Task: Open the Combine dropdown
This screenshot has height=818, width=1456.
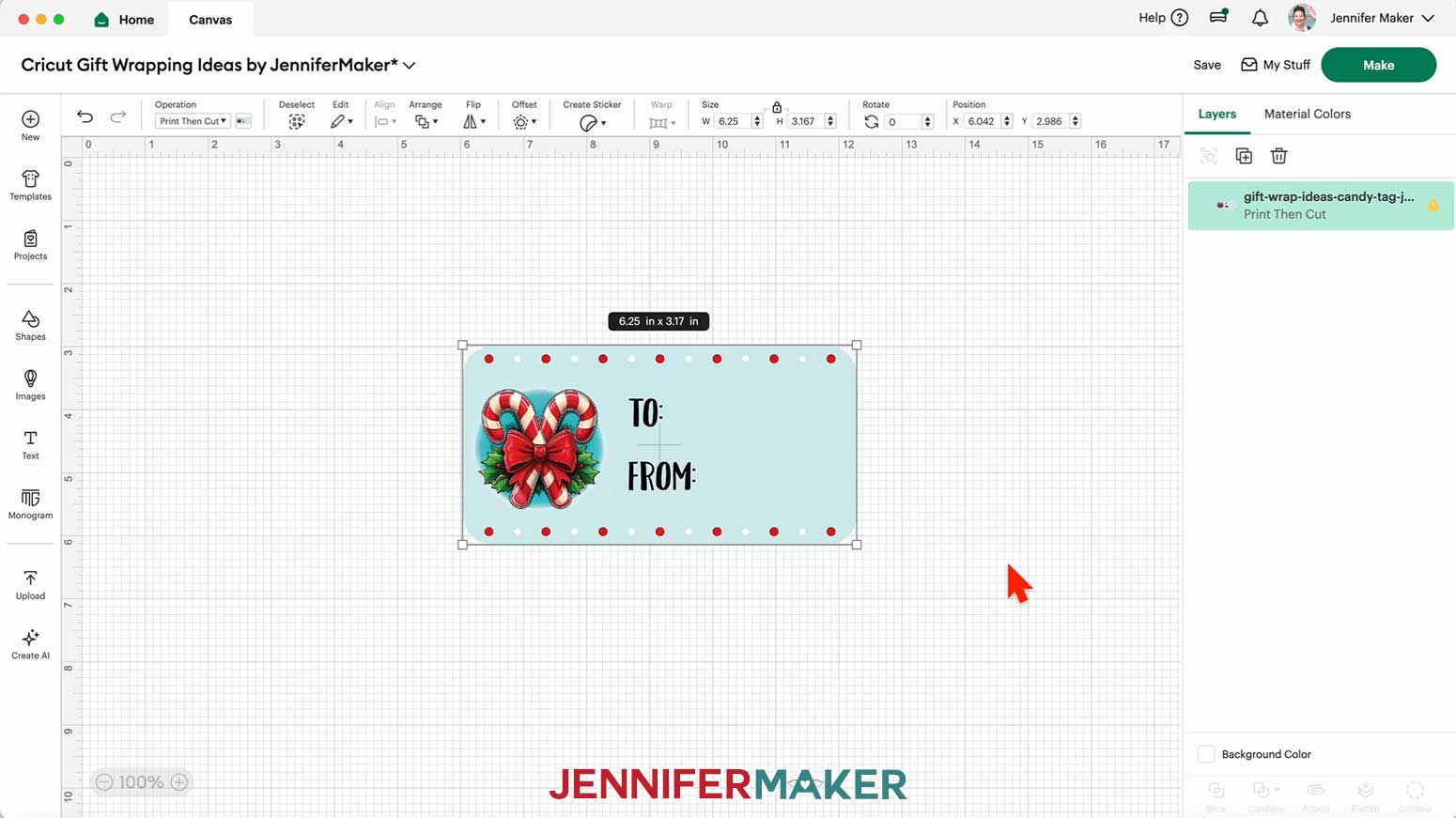Action: [x=1265, y=790]
